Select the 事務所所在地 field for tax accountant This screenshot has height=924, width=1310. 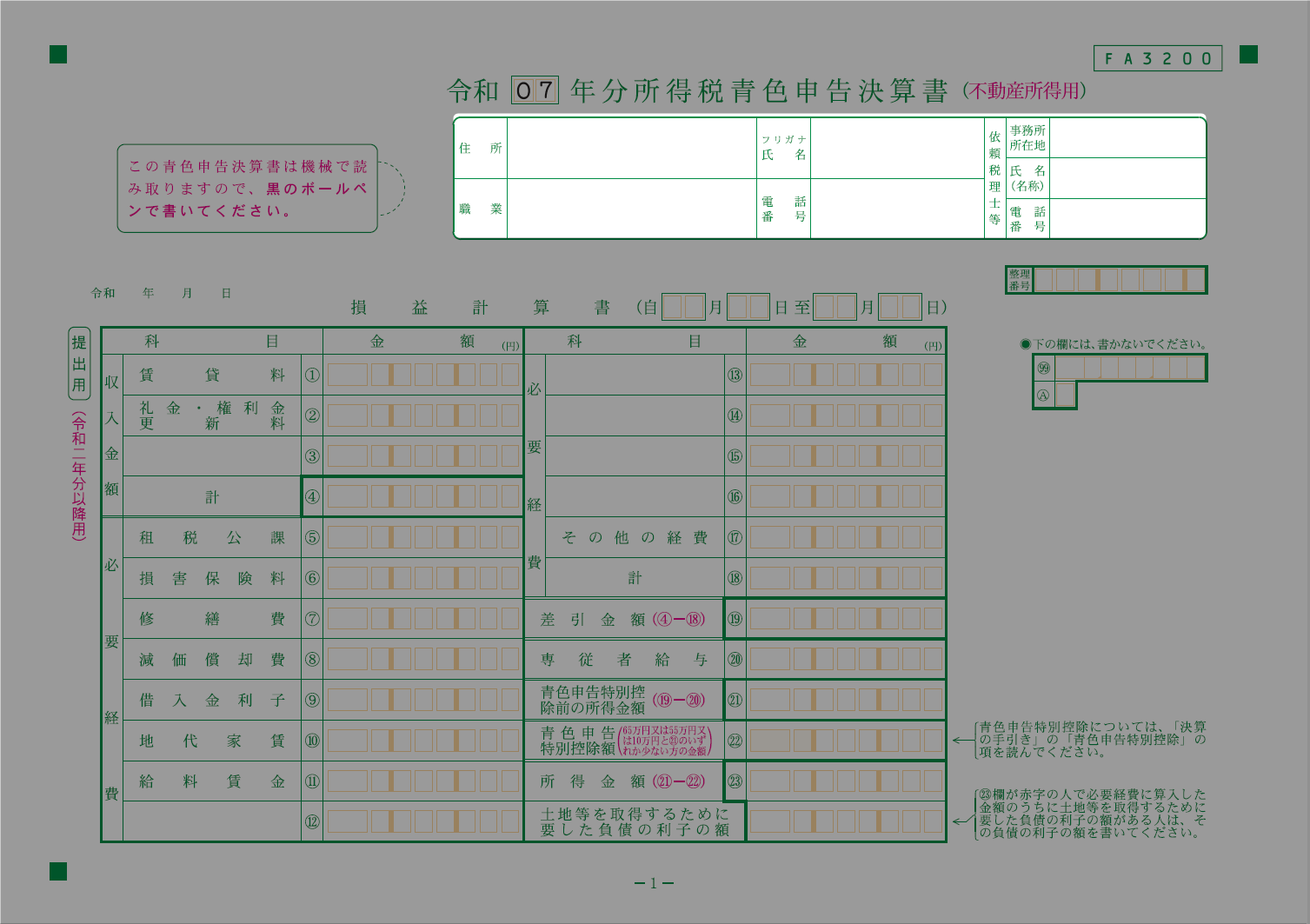click(x=1127, y=138)
